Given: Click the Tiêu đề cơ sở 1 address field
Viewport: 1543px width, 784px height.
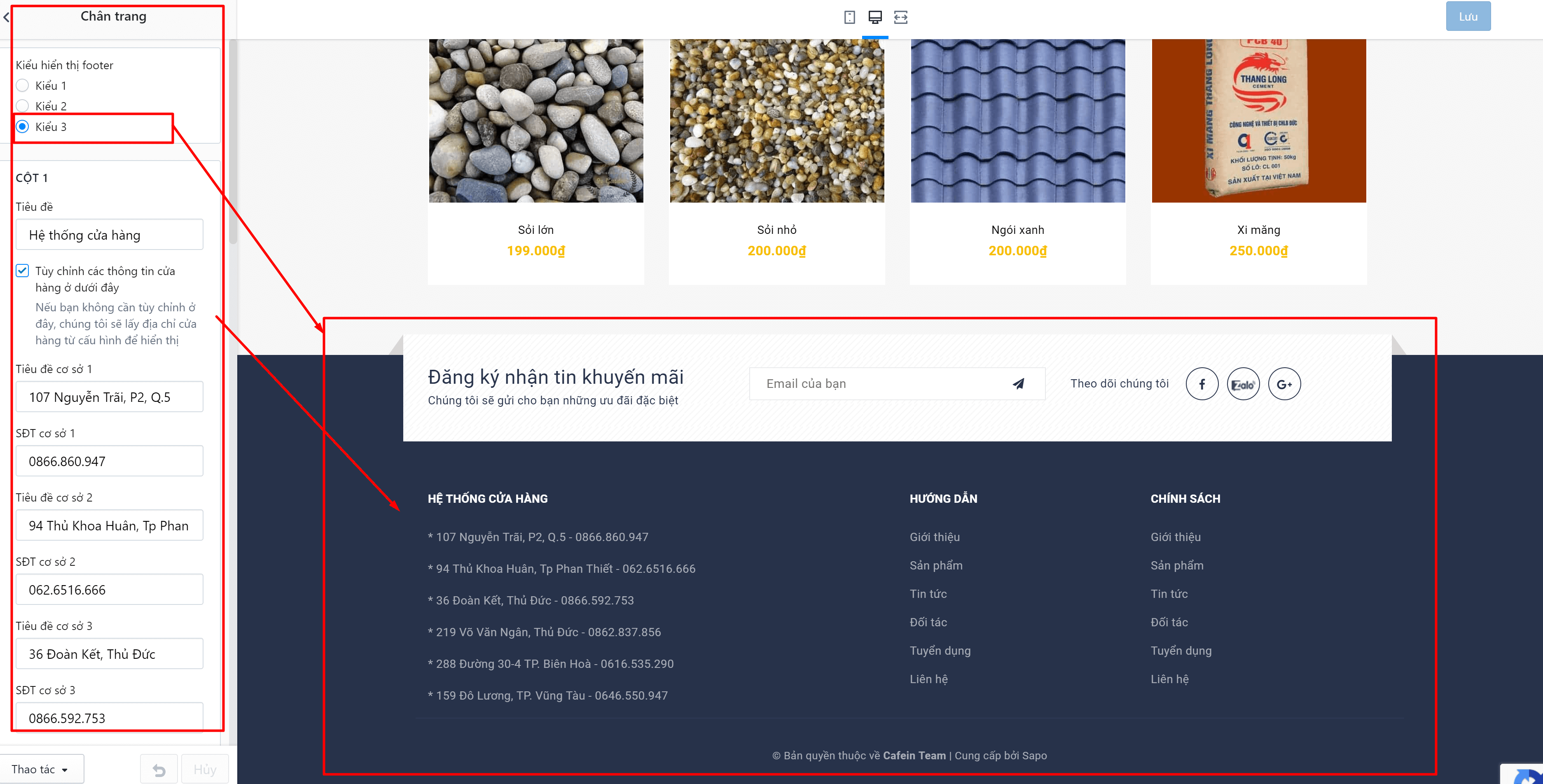Looking at the screenshot, I should (110, 397).
